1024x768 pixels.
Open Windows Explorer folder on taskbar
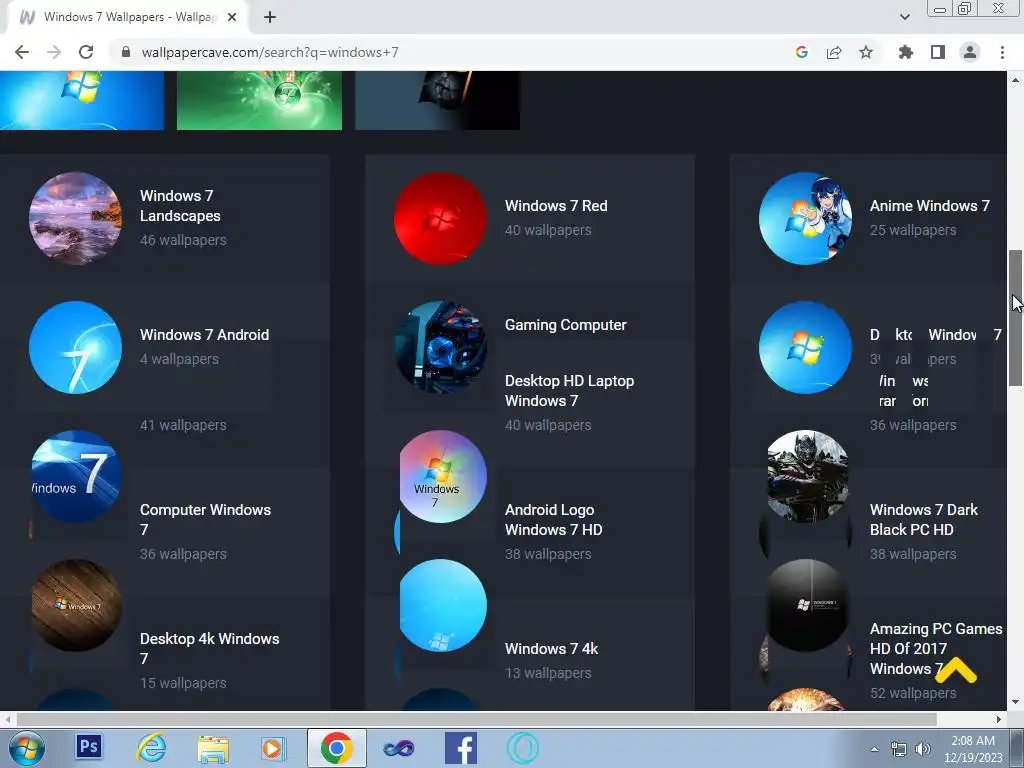tap(213, 748)
